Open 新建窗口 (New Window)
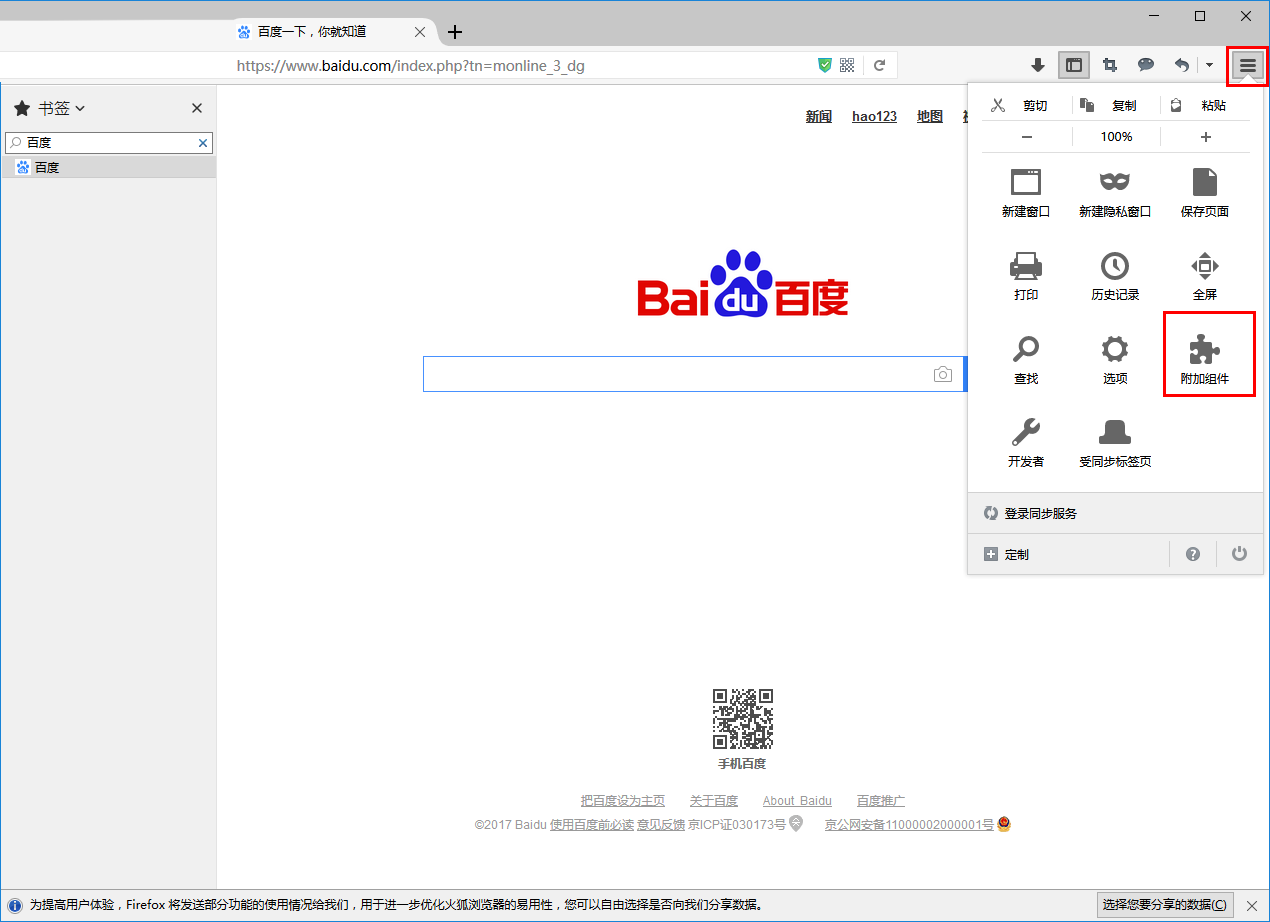This screenshot has width=1270, height=922. tap(1026, 193)
